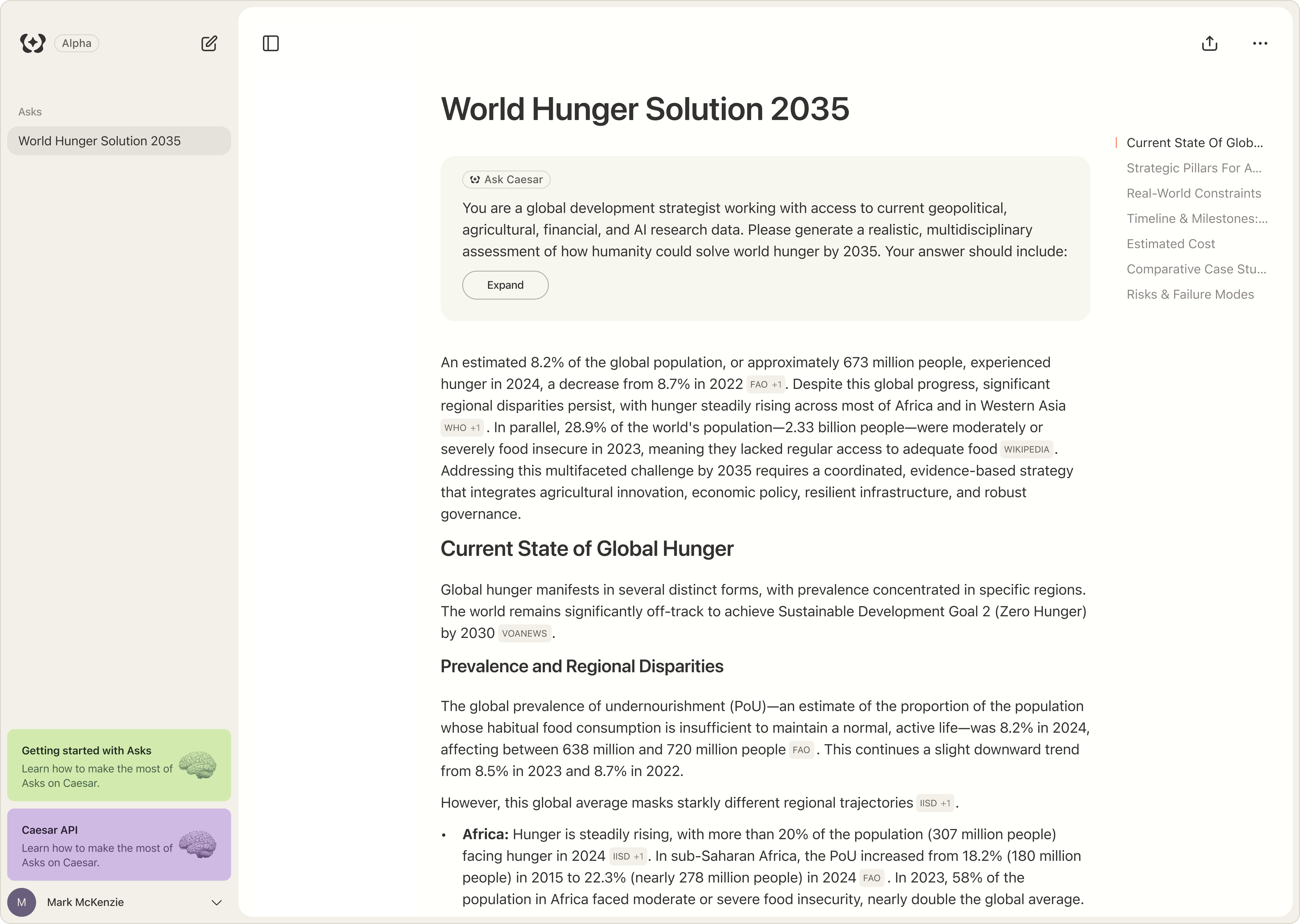Image resolution: width=1300 pixels, height=924 pixels.
Task: Go to Comparative Case Studies in outline
Action: click(1196, 269)
